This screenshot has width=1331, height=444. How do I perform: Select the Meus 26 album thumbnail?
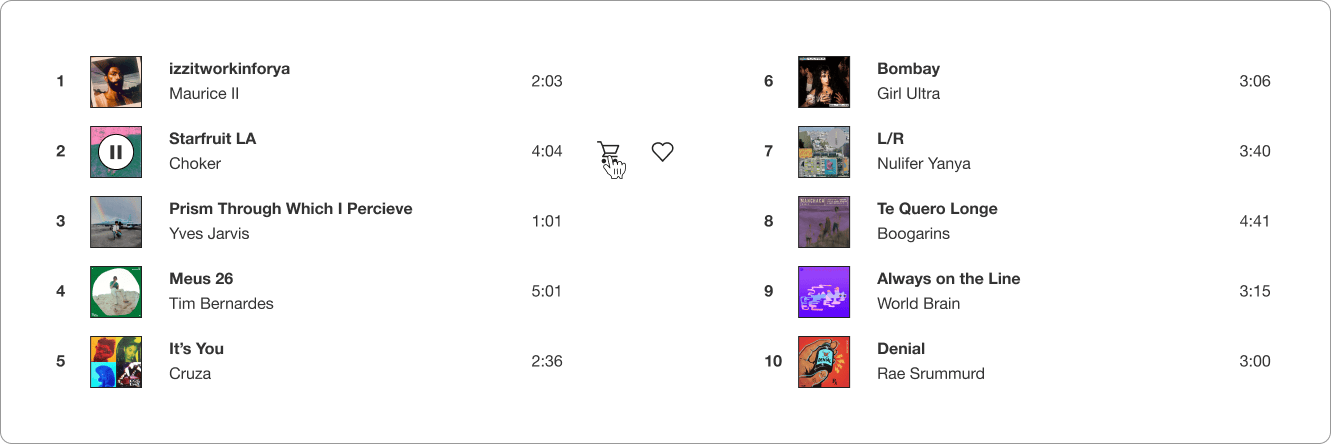116,292
